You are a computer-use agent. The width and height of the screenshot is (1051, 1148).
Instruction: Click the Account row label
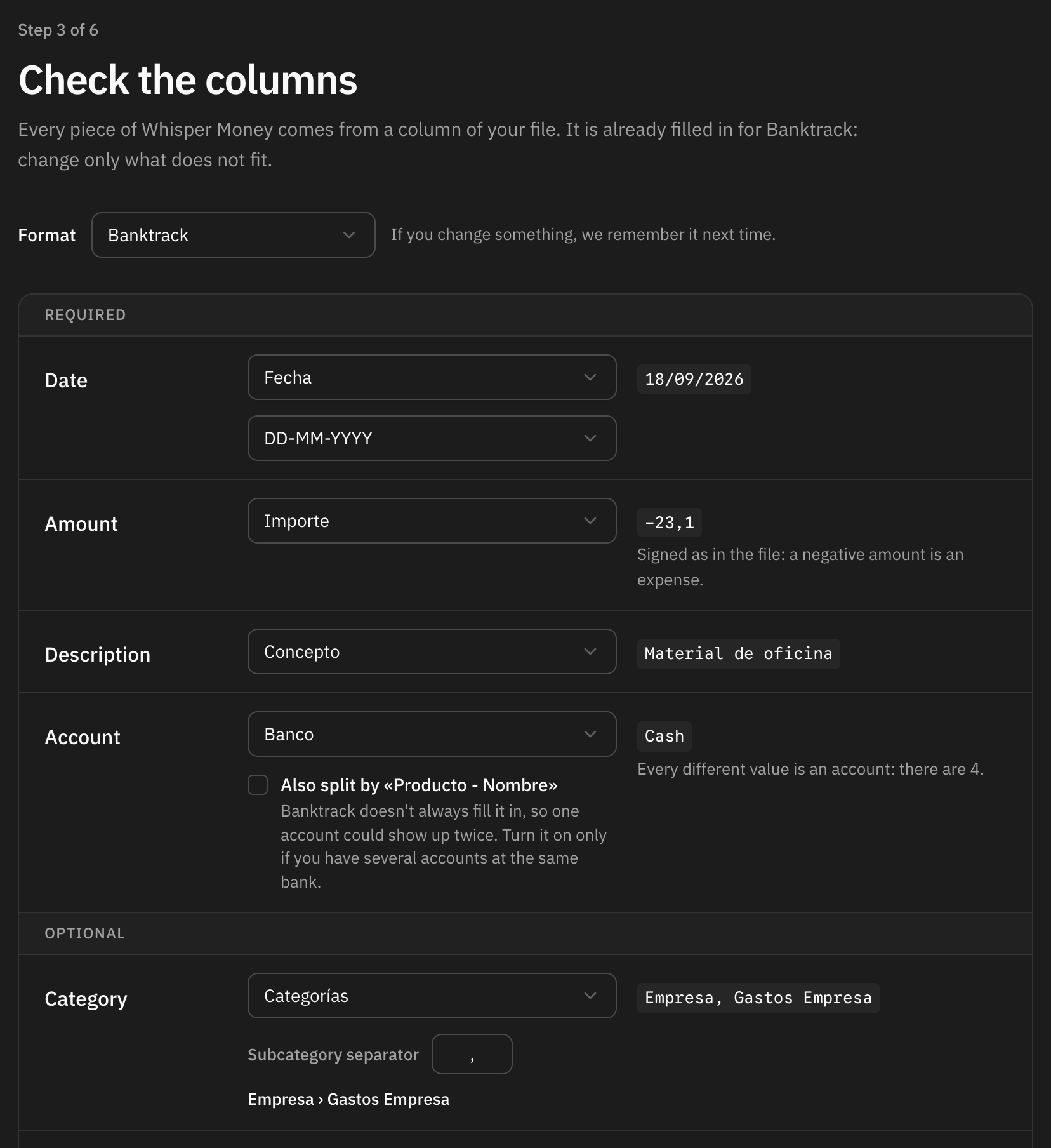coord(83,737)
